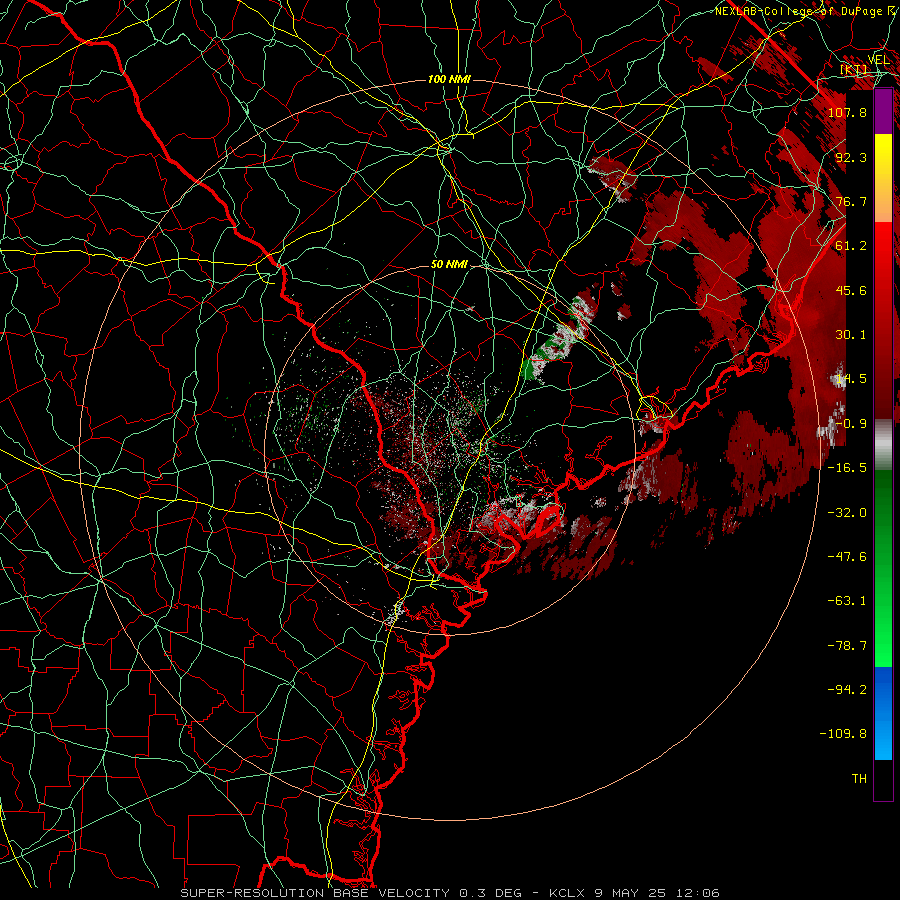Screen dimensions: 900x900
Task: Click the -47.6 velocity scale value
Action: pyautogui.click(x=847, y=557)
